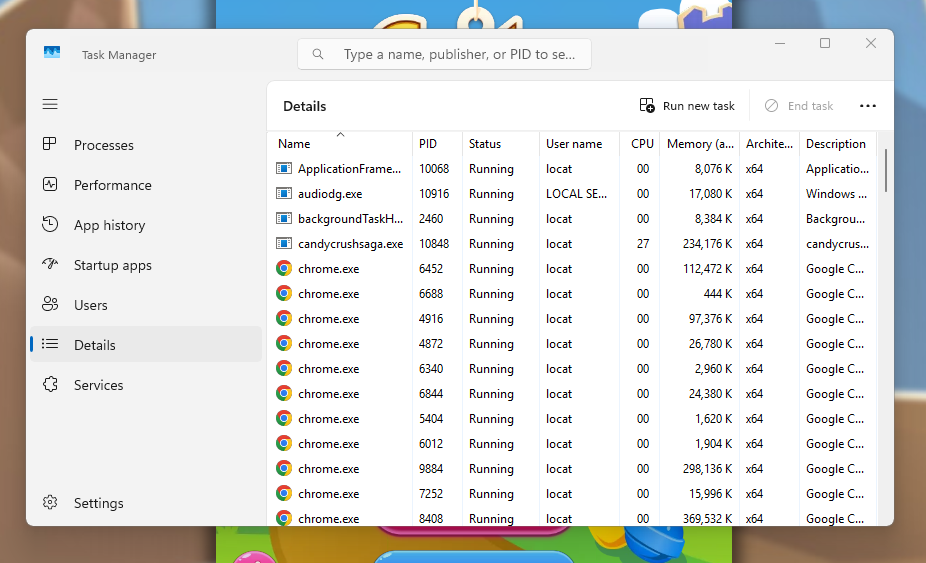Click the Settings gear icon

point(50,503)
